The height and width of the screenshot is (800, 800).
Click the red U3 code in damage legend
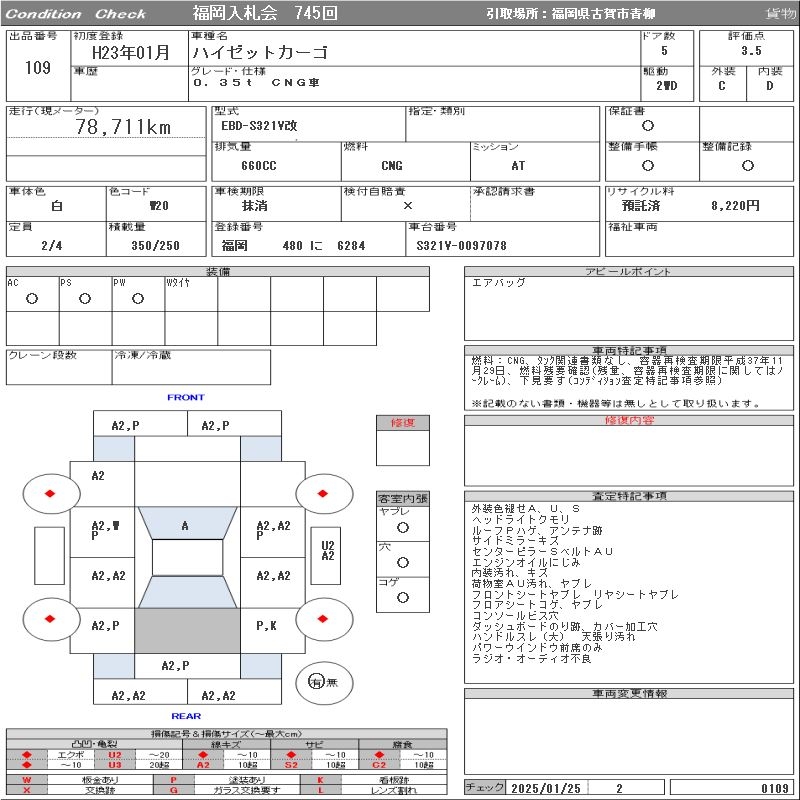(115, 765)
